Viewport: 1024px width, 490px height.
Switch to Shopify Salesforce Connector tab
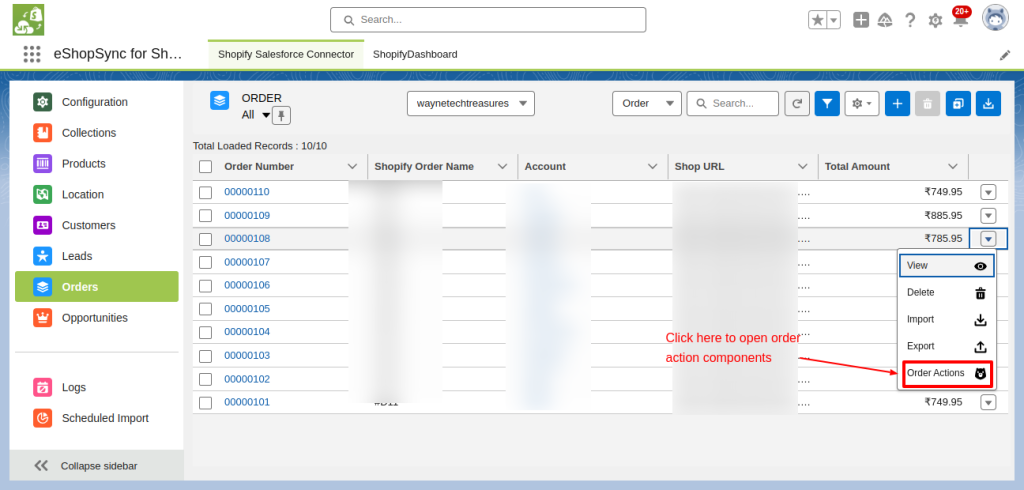pos(286,54)
